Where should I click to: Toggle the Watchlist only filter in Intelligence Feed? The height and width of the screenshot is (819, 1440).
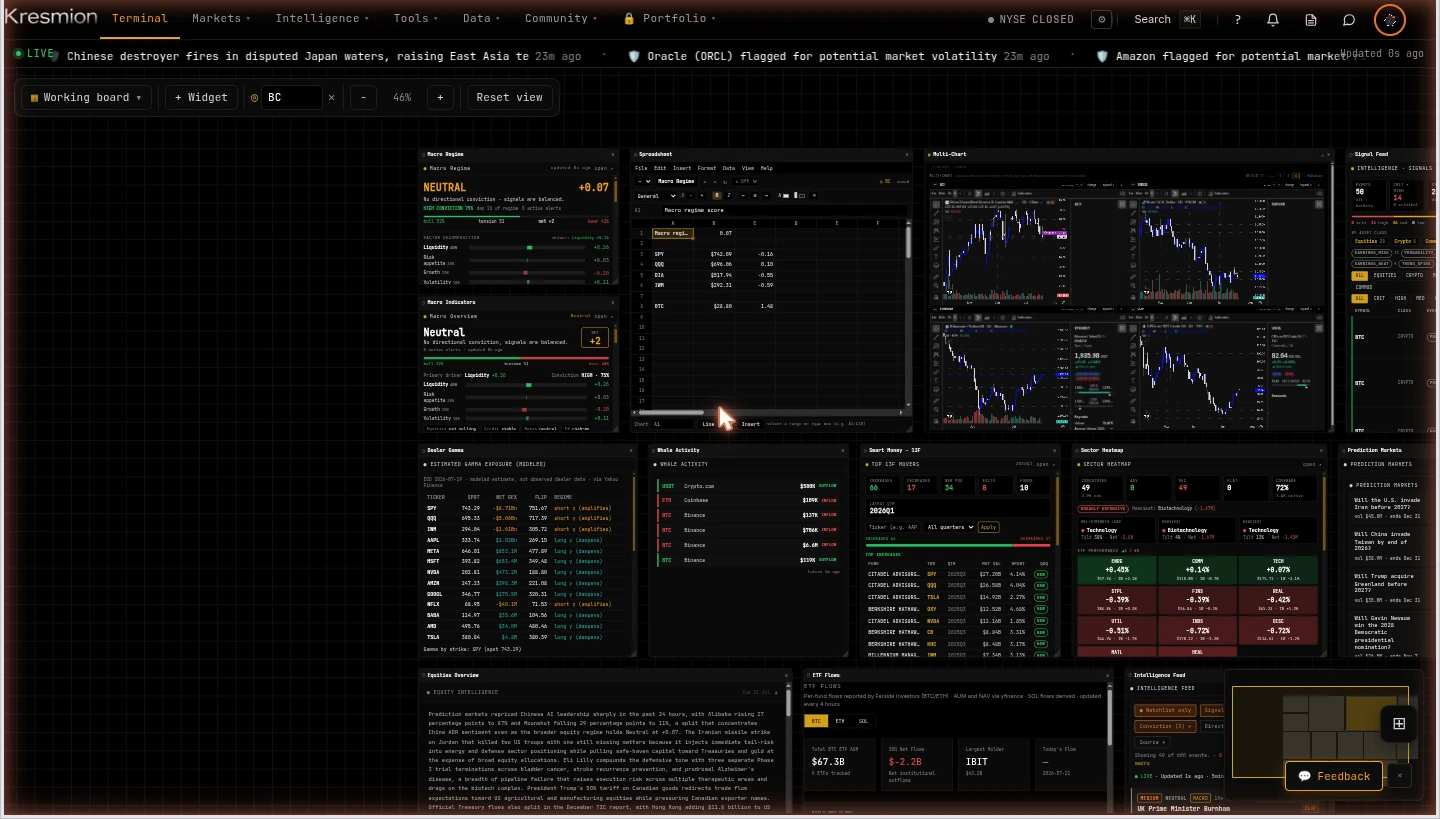click(1165, 710)
